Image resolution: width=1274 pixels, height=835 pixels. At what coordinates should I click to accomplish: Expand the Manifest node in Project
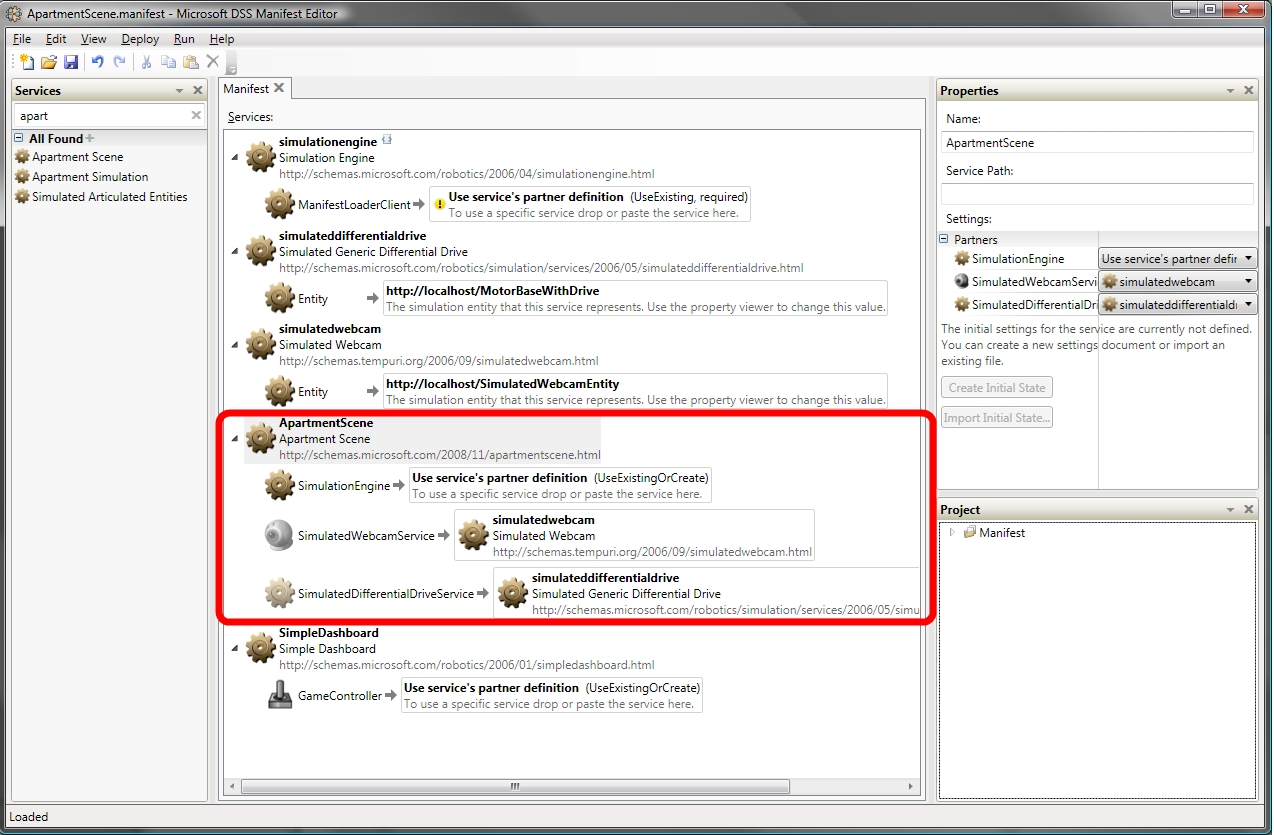(951, 533)
